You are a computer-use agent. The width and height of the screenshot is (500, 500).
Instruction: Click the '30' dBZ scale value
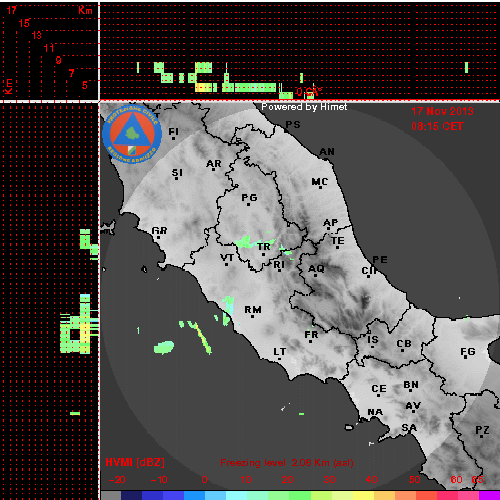pos(329,480)
